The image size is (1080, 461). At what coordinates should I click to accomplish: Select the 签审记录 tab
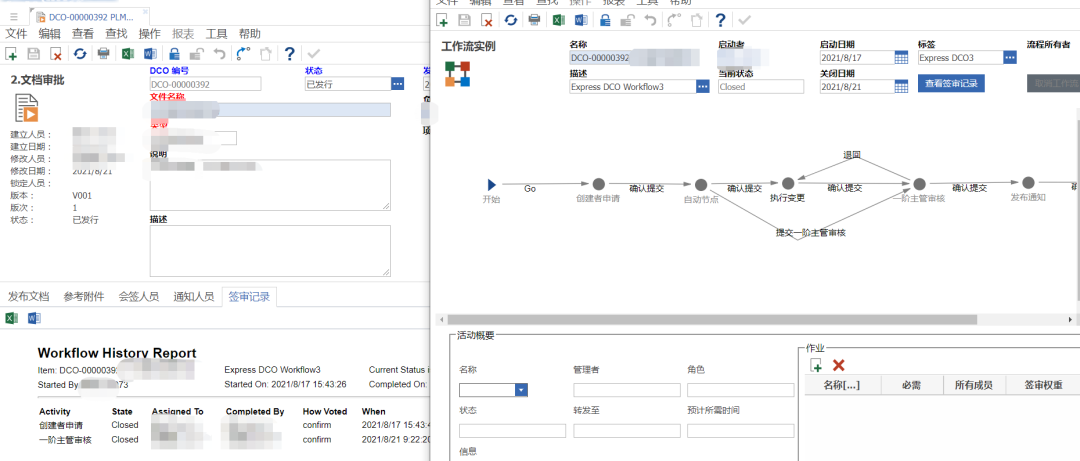click(249, 297)
